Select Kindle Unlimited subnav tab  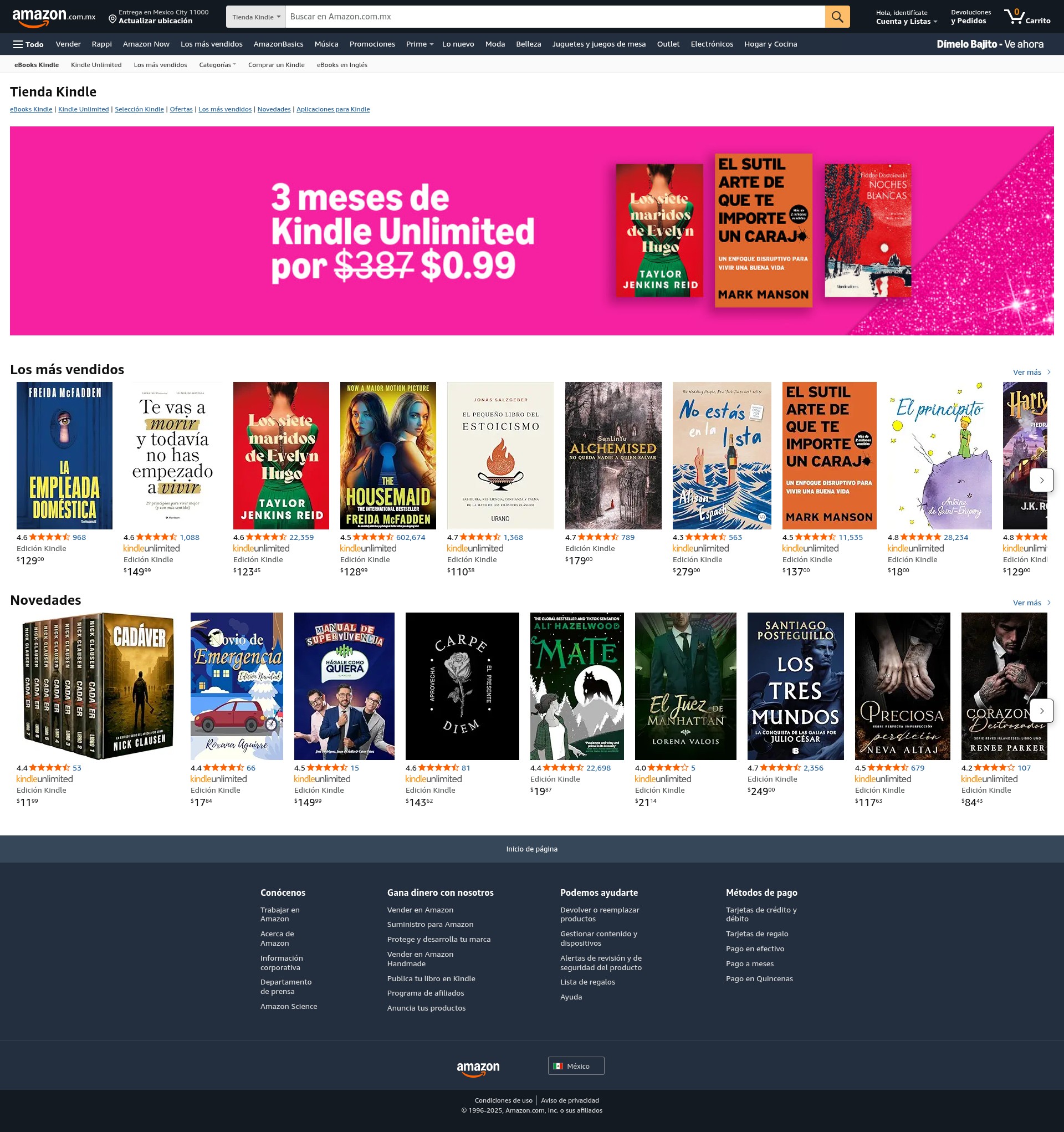[x=96, y=65]
